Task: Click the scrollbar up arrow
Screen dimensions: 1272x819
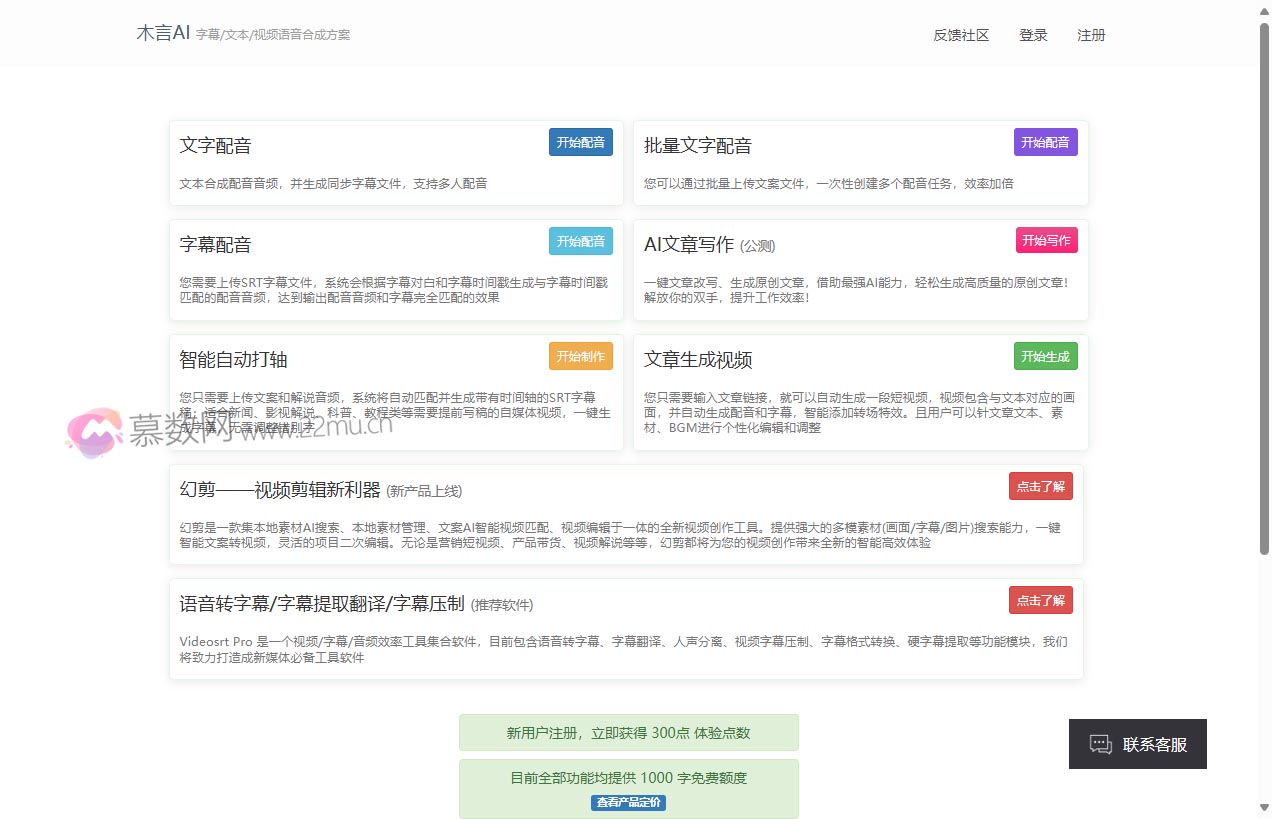Action: point(1264,9)
